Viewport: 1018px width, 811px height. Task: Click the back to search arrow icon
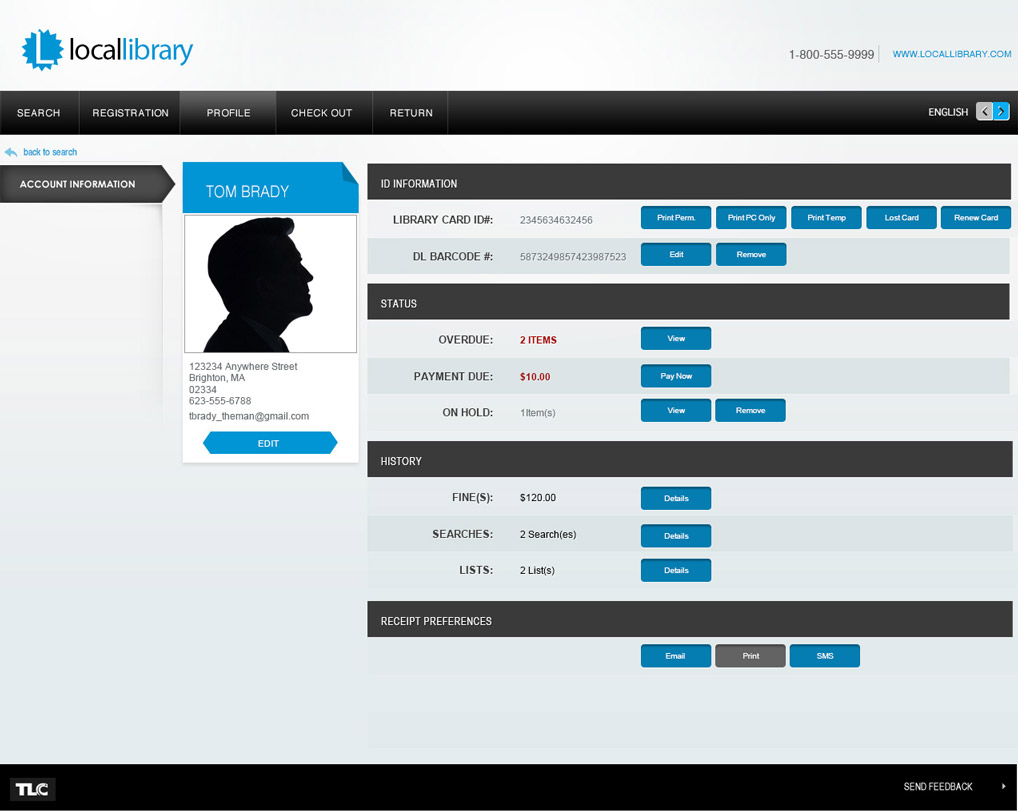11,152
